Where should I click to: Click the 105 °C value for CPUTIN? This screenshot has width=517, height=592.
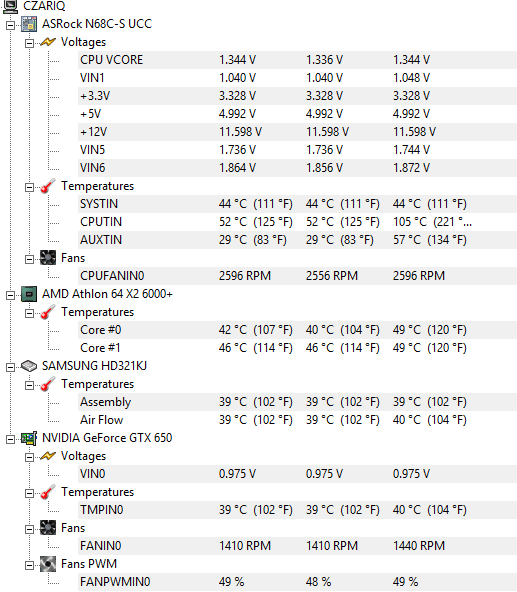coord(432,222)
